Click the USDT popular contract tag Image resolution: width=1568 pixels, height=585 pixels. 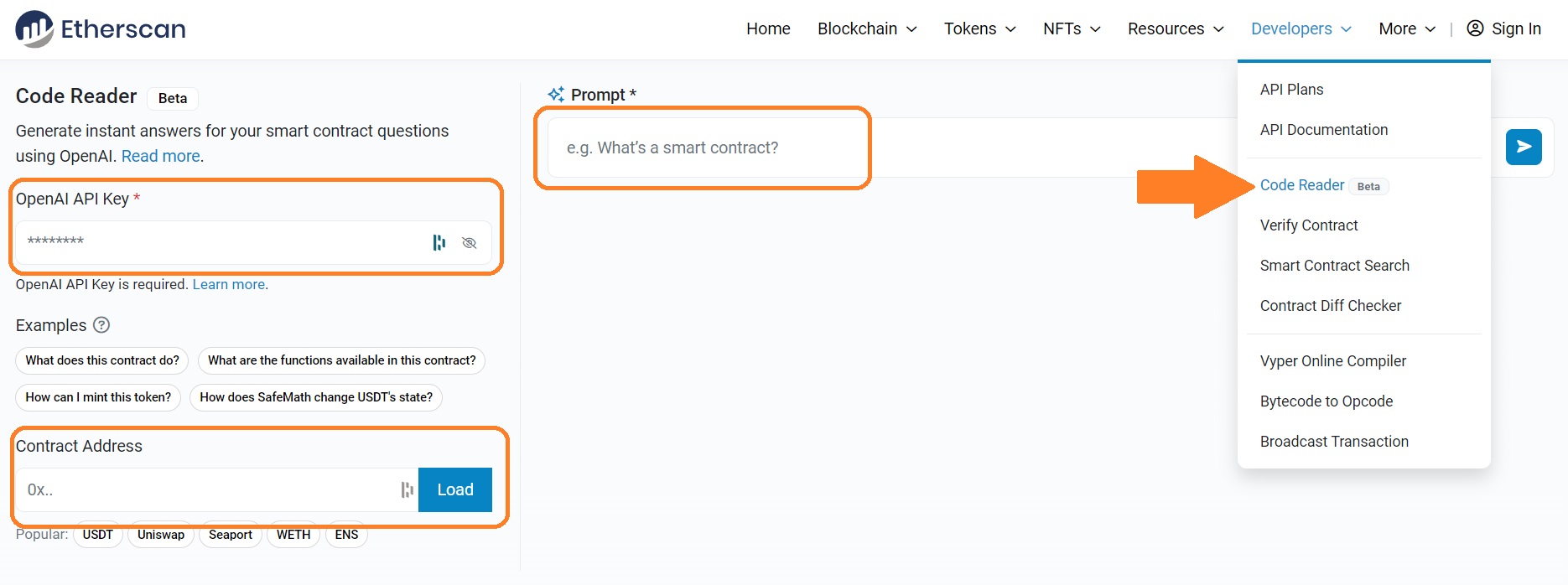[97, 535]
